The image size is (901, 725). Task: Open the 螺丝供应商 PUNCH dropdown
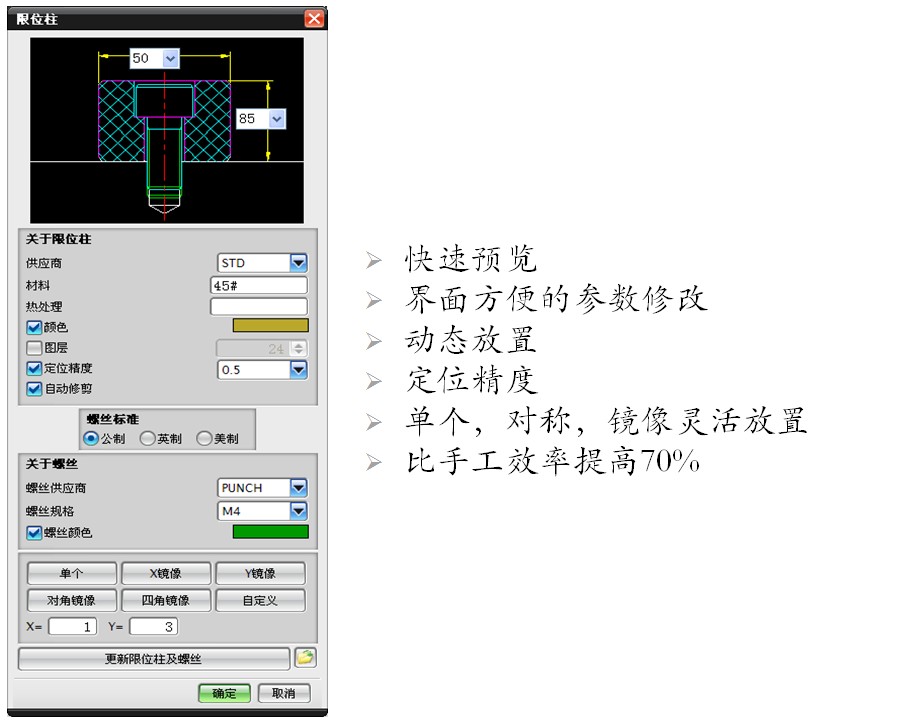(298, 488)
